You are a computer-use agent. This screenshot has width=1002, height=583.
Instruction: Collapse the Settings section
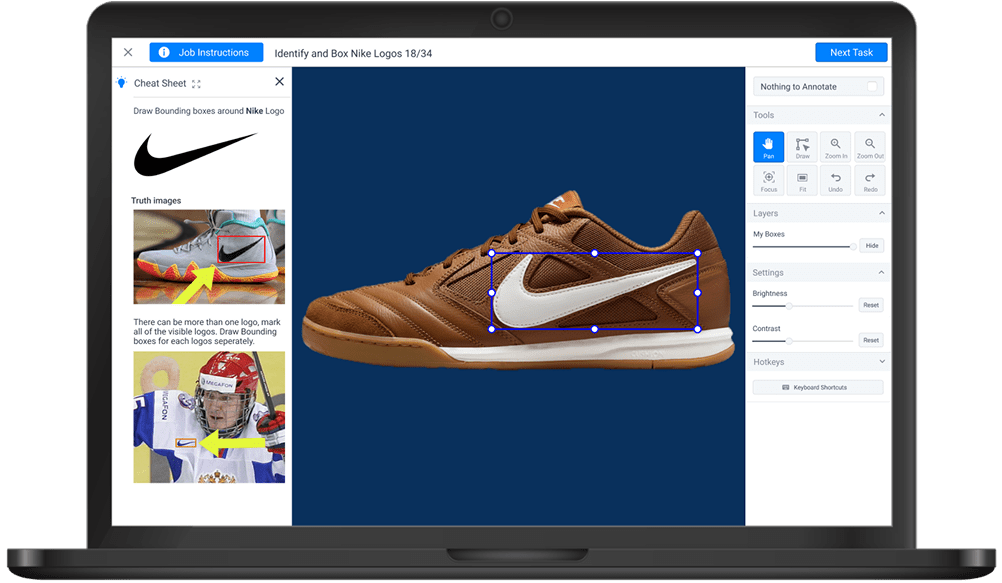[881, 272]
